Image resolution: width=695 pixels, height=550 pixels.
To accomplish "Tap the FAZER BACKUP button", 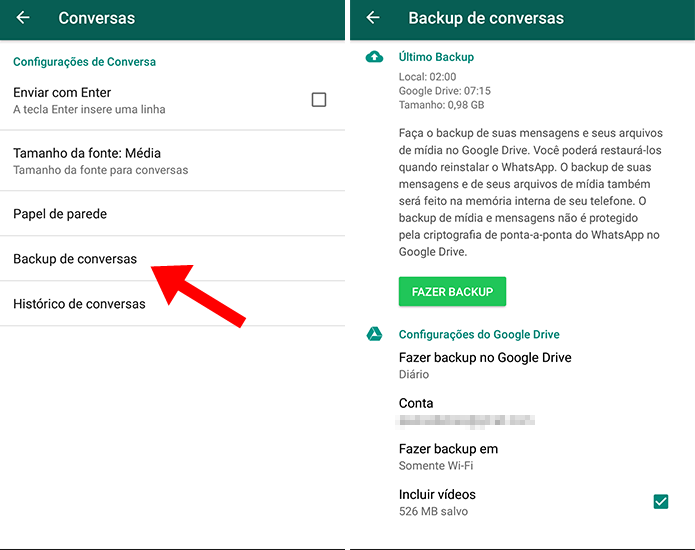I will point(452,292).
